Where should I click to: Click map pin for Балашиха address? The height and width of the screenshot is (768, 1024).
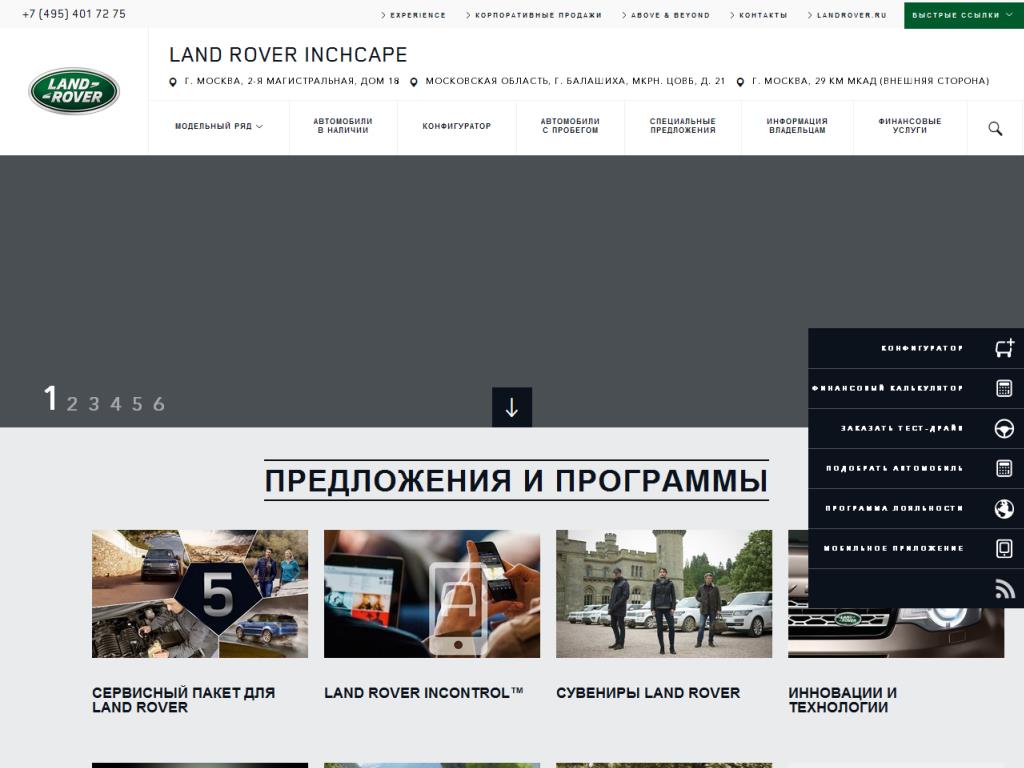coord(413,82)
